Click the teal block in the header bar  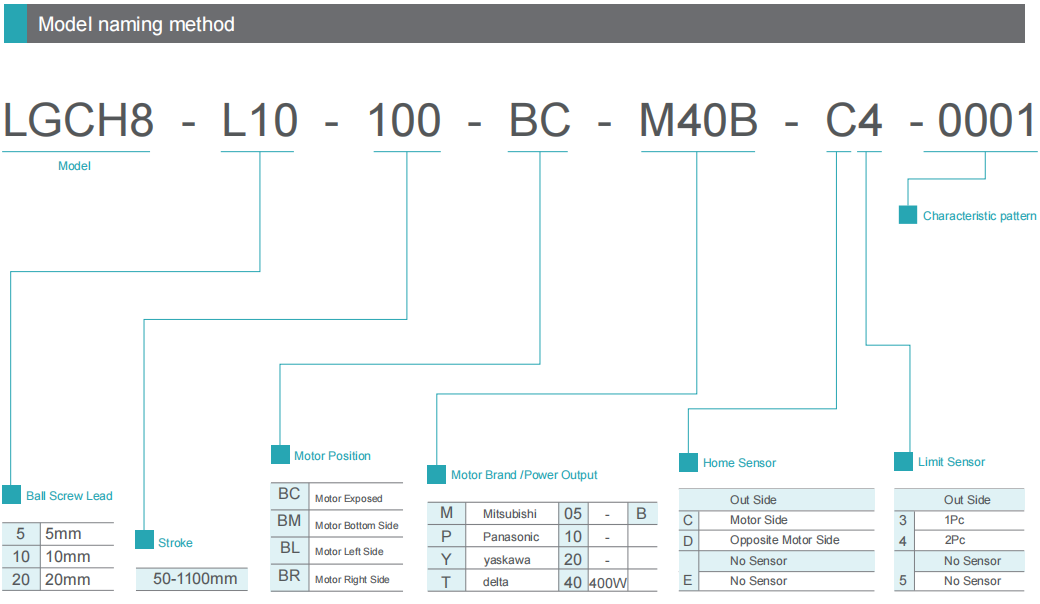click(15, 24)
